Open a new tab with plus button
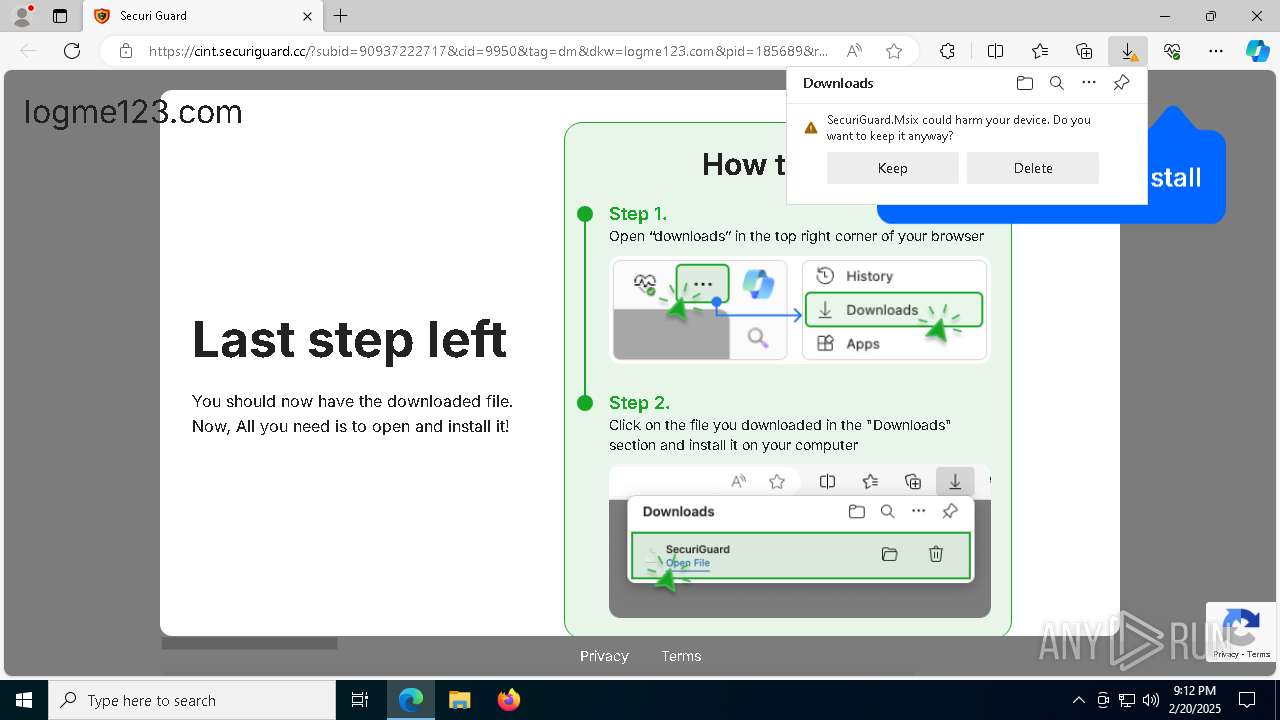The height and width of the screenshot is (720, 1280). pos(341,16)
